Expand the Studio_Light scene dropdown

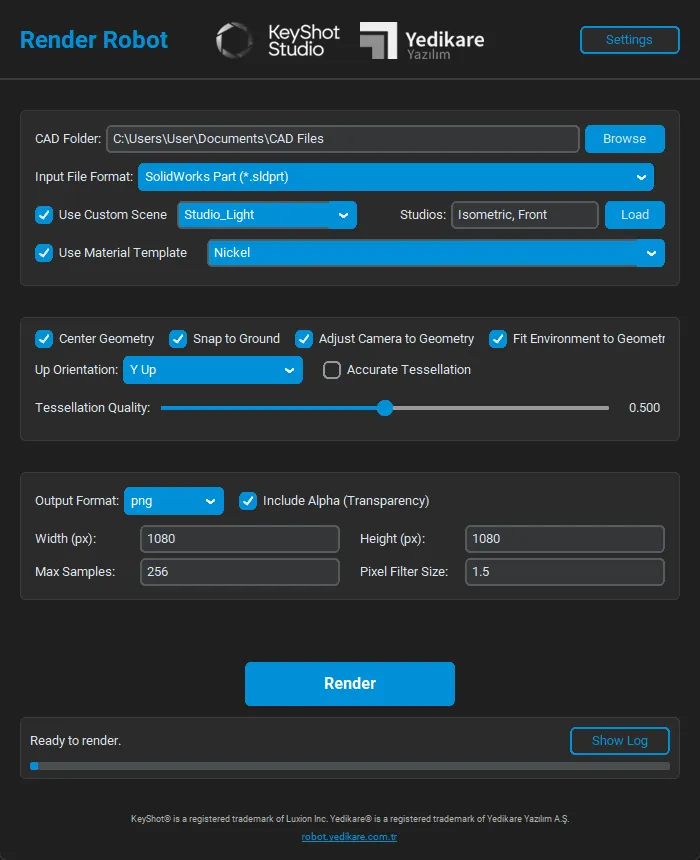coord(267,215)
